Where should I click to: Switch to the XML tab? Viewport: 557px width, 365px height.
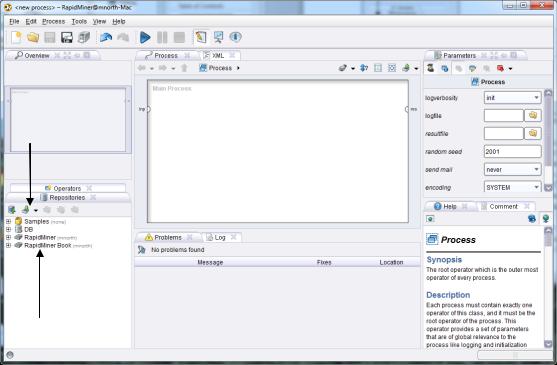pos(218,56)
